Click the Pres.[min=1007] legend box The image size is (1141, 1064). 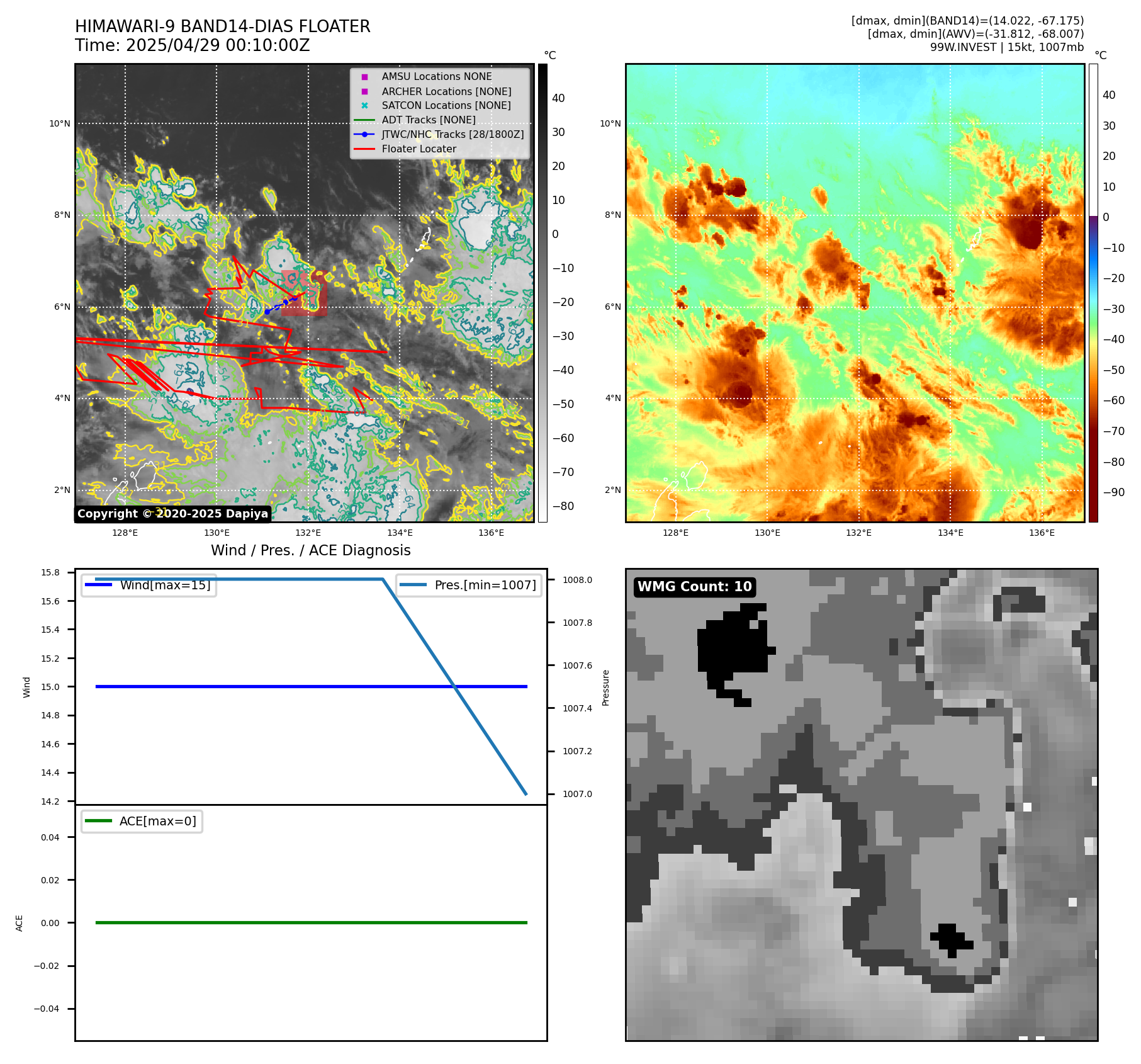(x=469, y=585)
